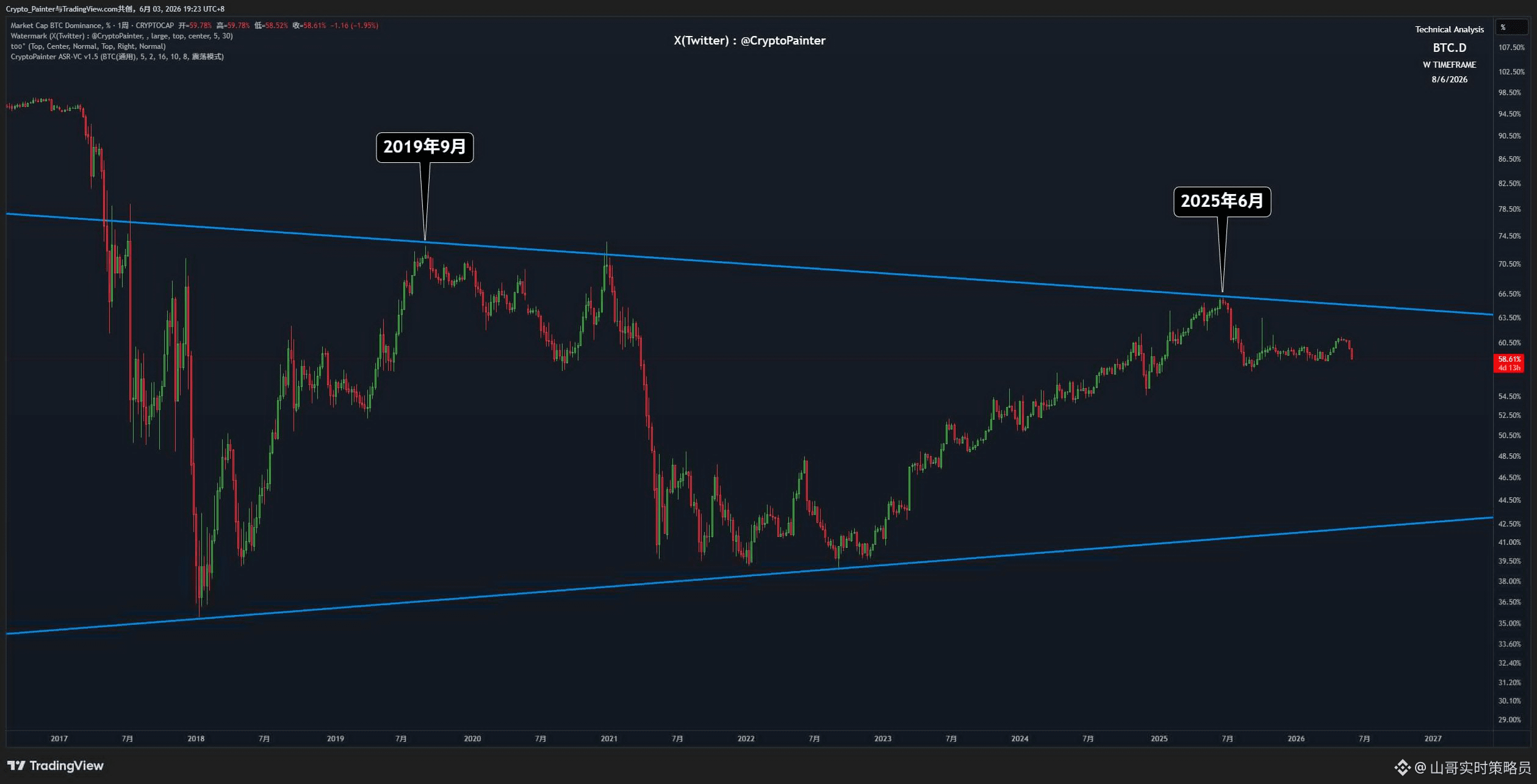Click the 2025 label on the time axis
1537x784 pixels.
(x=1159, y=739)
